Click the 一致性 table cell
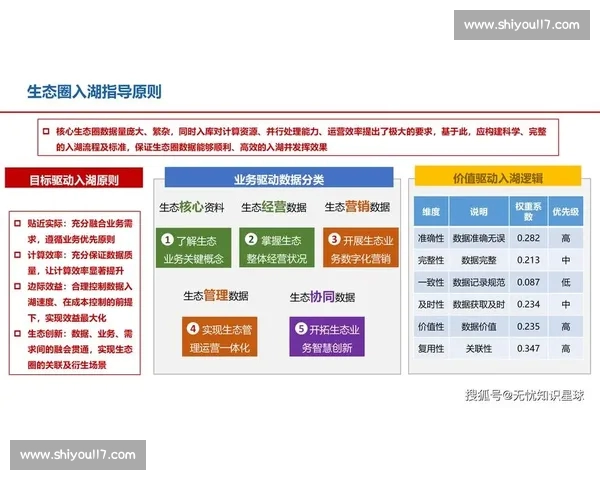 coord(431,282)
